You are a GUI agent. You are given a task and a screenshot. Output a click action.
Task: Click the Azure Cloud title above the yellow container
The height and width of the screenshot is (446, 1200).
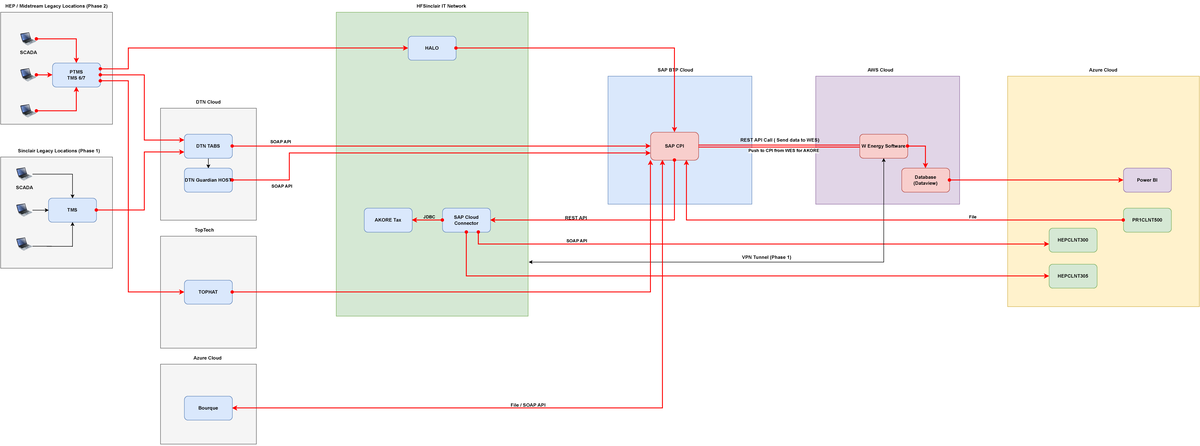pyautogui.click(x=1103, y=70)
